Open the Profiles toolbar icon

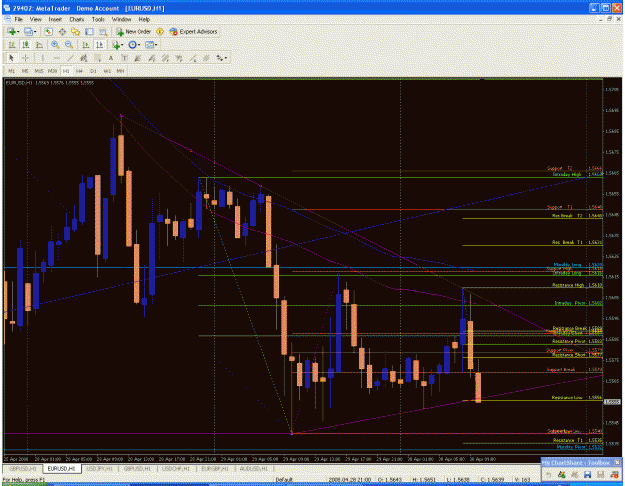[28, 31]
